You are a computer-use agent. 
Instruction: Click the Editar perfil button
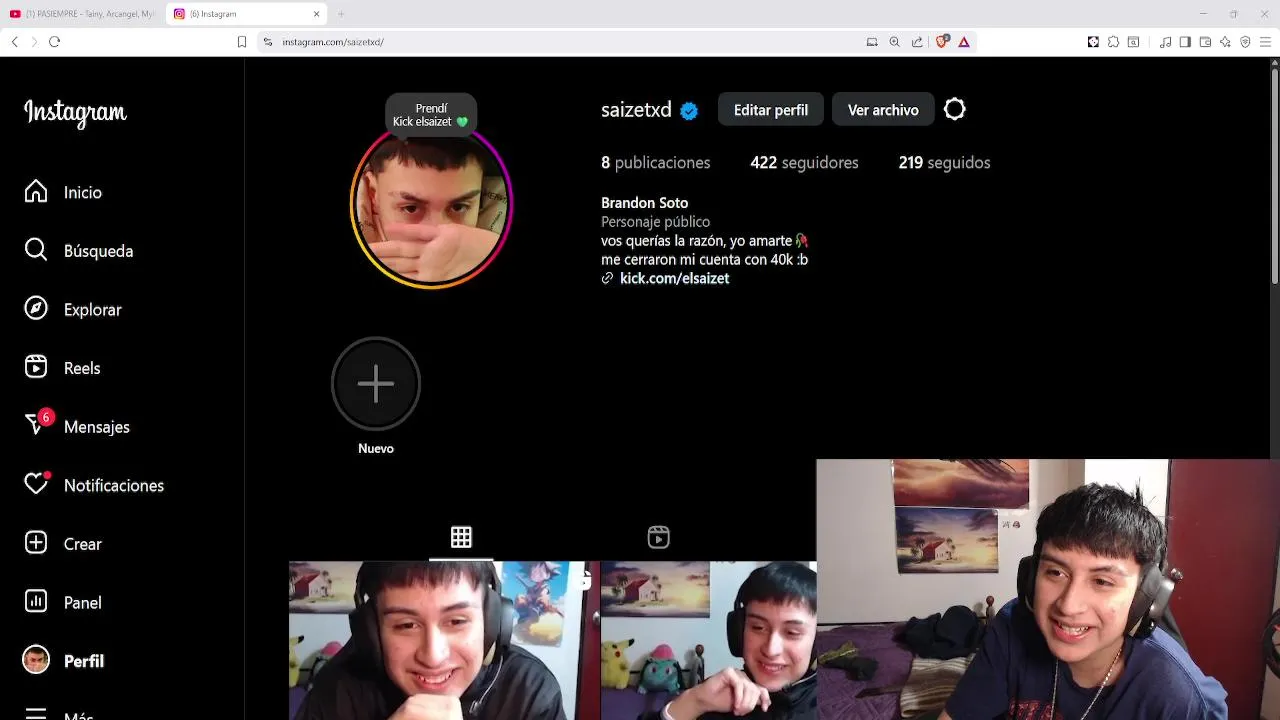[x=771, y=110]
